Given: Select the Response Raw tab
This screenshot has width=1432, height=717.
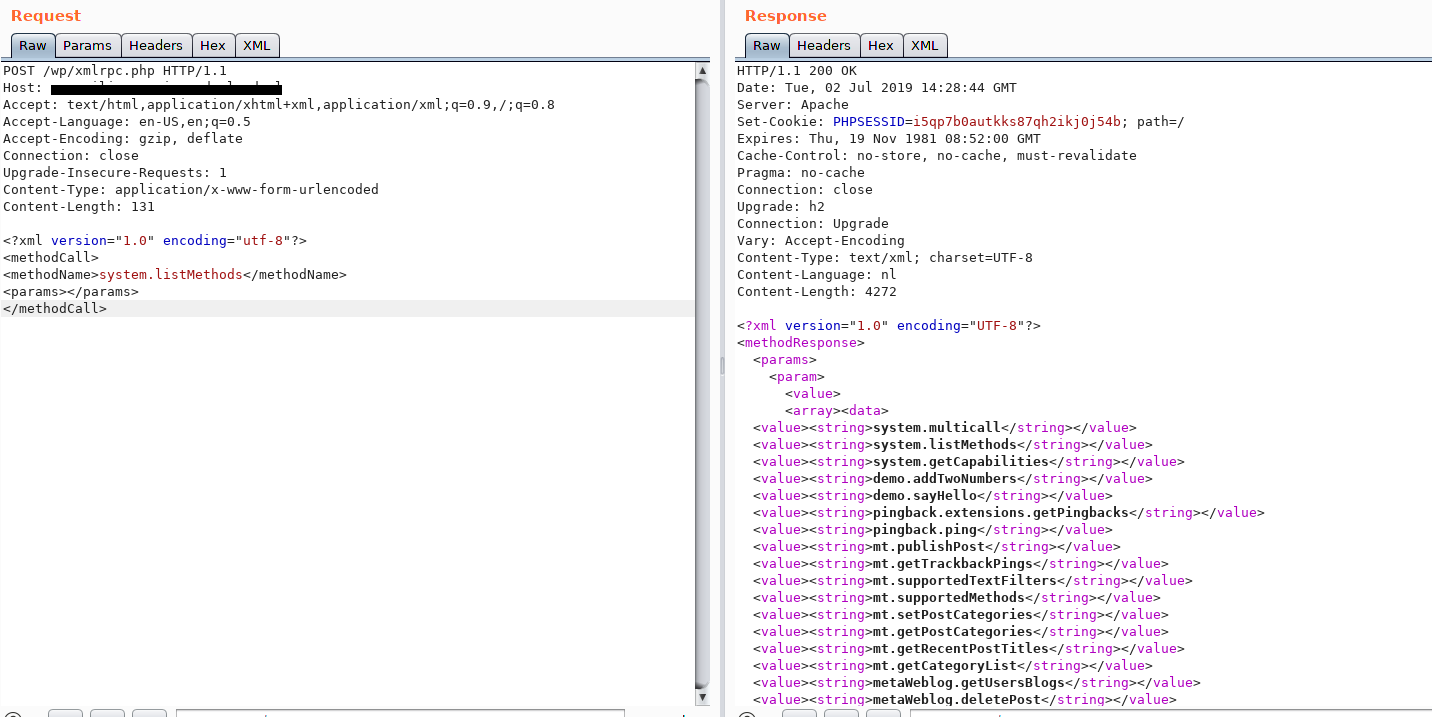Looking at the screenshot, I should coord(767,46).
